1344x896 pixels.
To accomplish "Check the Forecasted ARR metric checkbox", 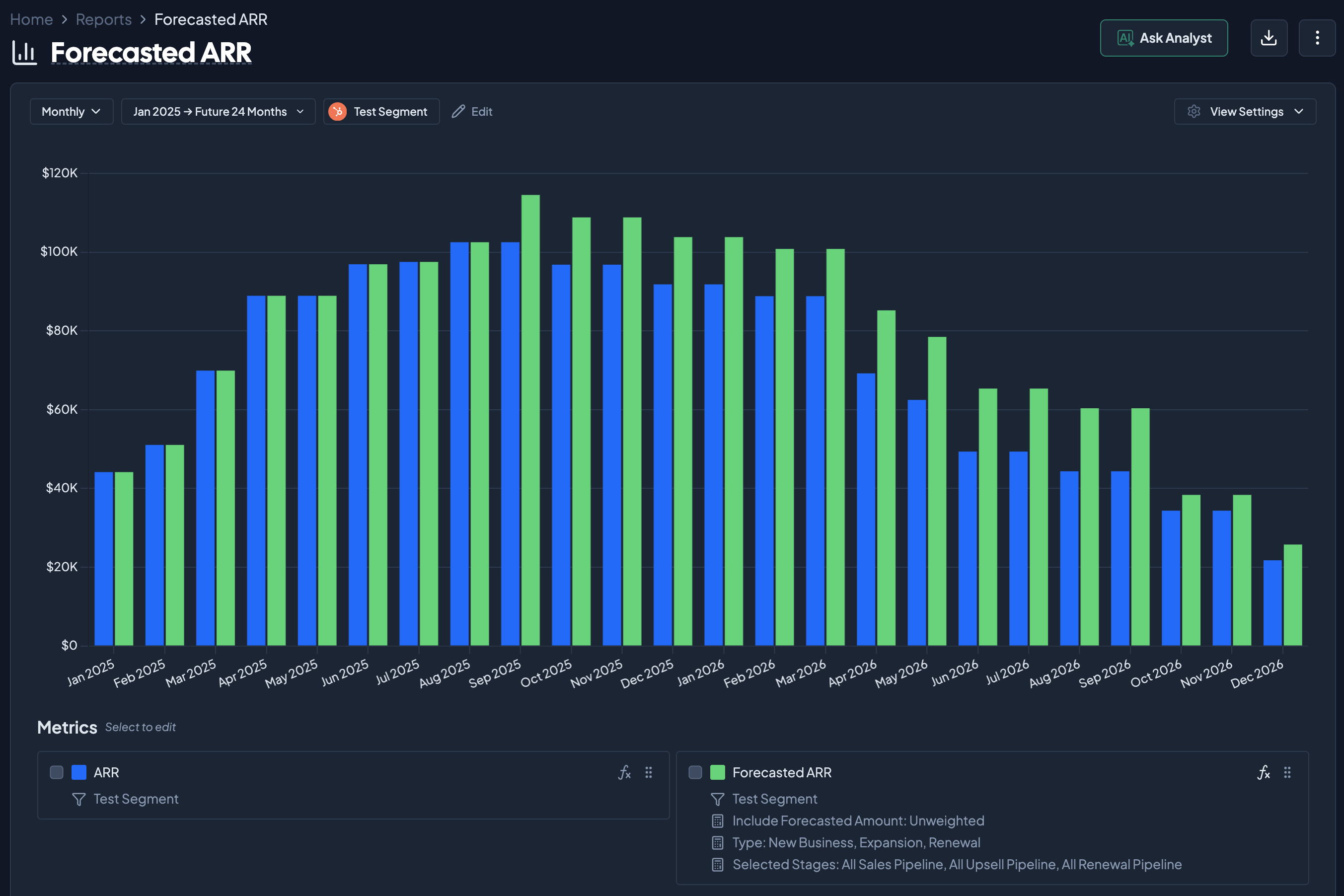I will [695, 772].
